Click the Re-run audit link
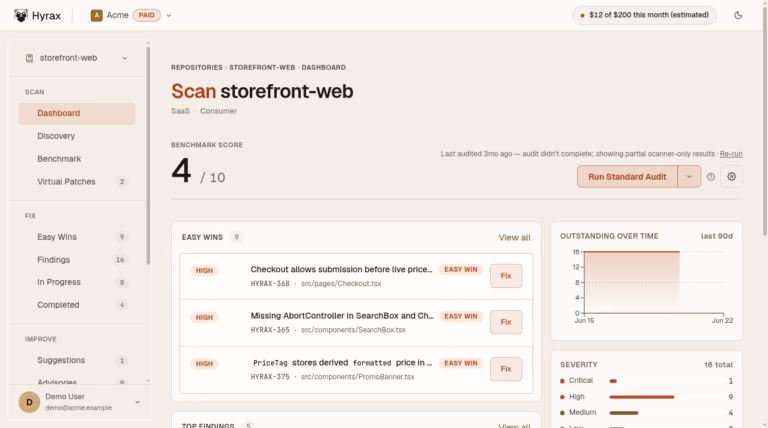This screenshot has width=768, height=428. pyautogui.click(x=731, y=154)
